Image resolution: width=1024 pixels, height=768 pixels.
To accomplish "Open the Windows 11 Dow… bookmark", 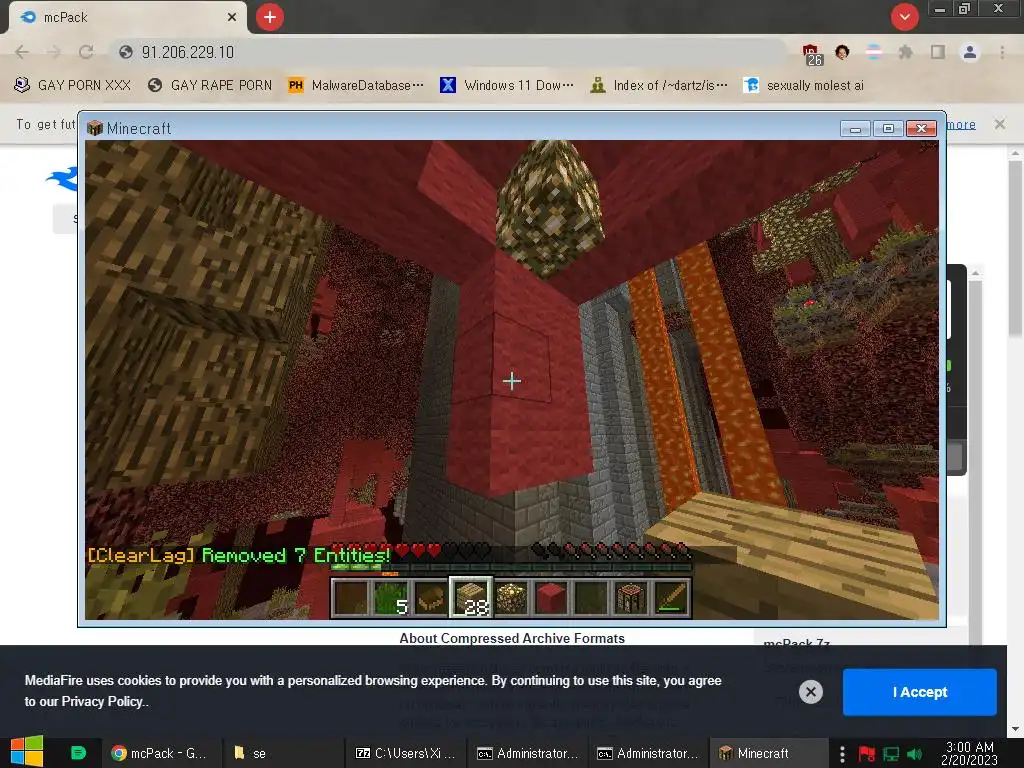I will (507, 86).
